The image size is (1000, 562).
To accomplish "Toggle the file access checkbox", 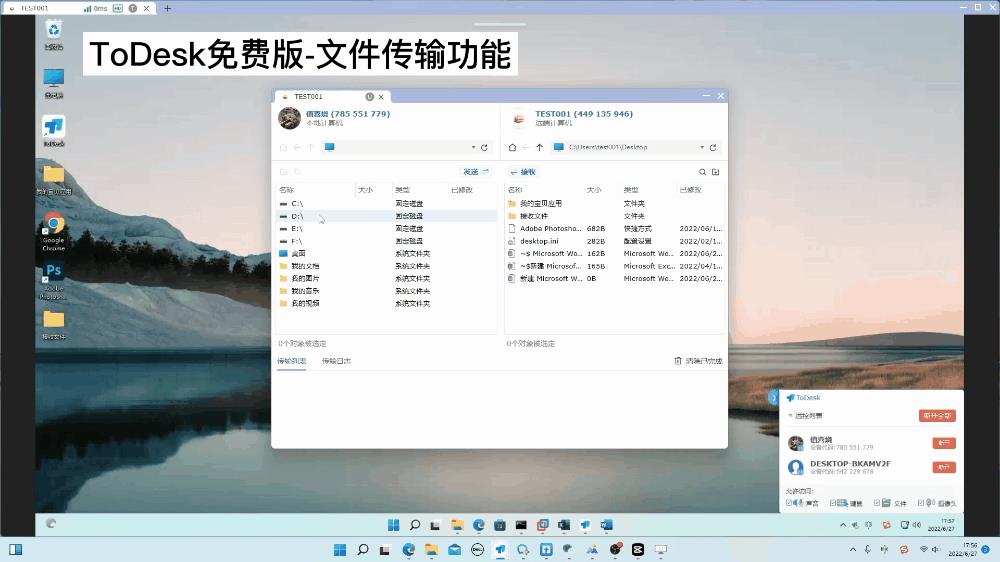I will [x=877, y=503].
